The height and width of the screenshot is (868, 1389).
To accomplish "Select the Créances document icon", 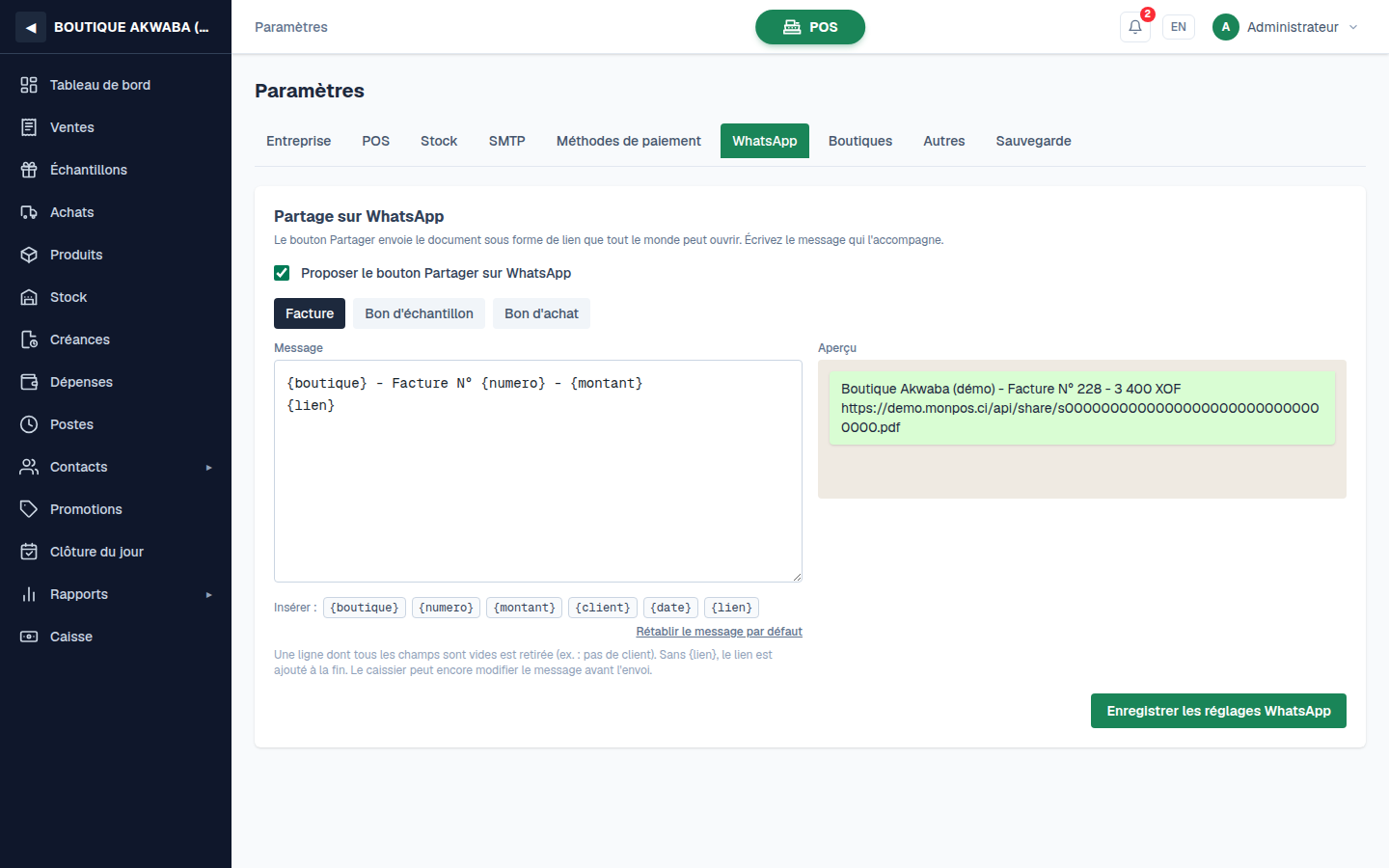I will point(29,339).
